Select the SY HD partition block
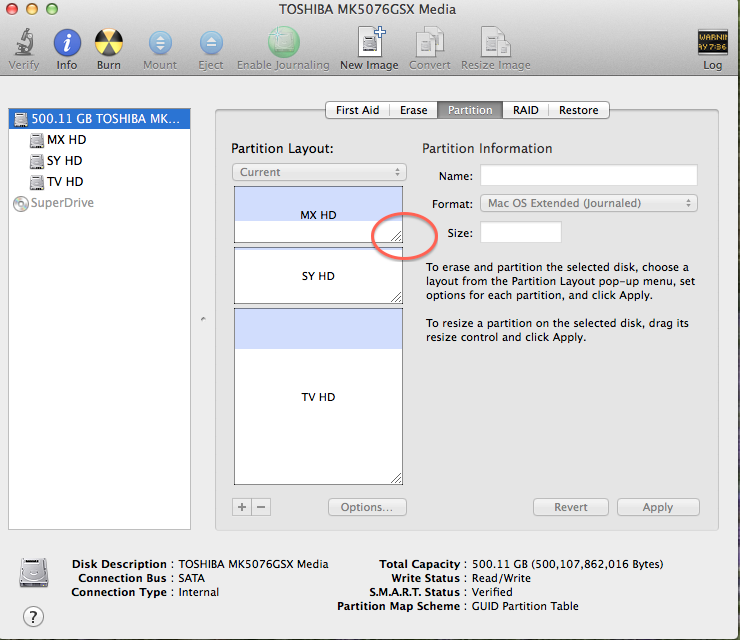The image size is (740, 640). tap(318, 276)
